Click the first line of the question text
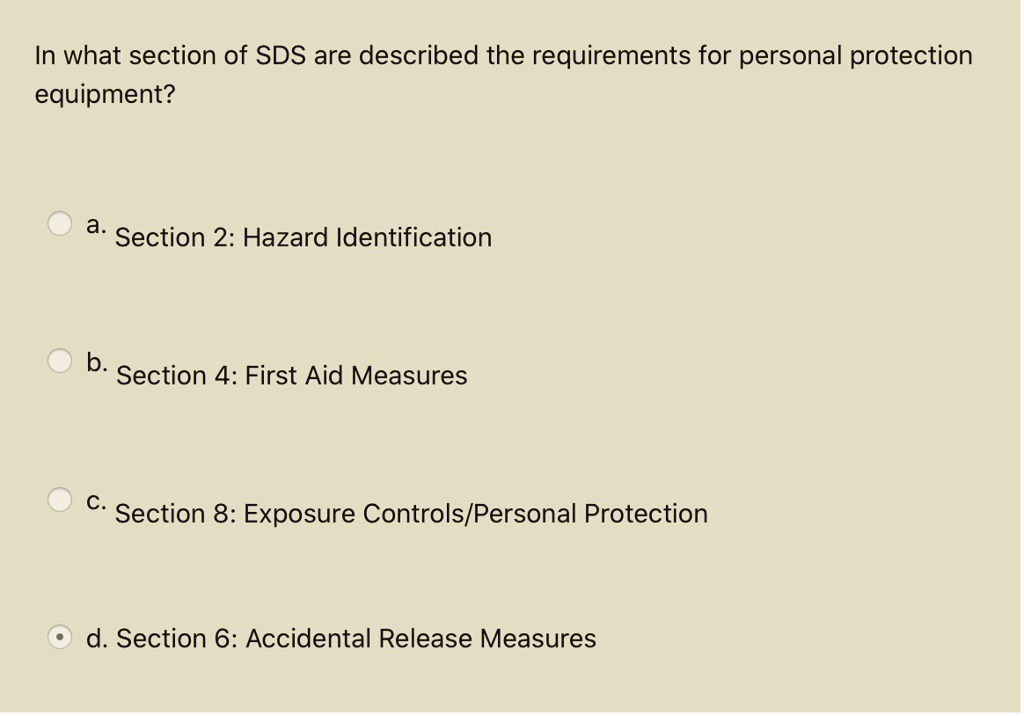Screen dimensions: 1024x716 pyautogui.click(x=503, y=56)
